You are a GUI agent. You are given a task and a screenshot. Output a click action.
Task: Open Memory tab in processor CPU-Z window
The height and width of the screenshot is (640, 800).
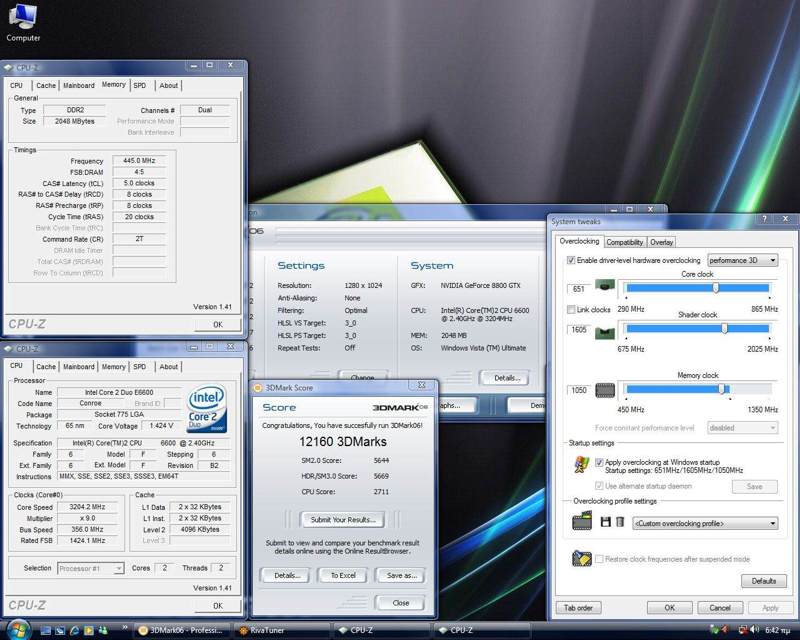(x=113, y=367)
